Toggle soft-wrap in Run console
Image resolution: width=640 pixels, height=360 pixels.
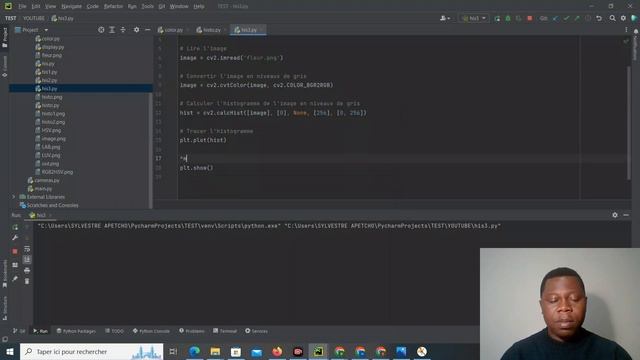point(27,249)
